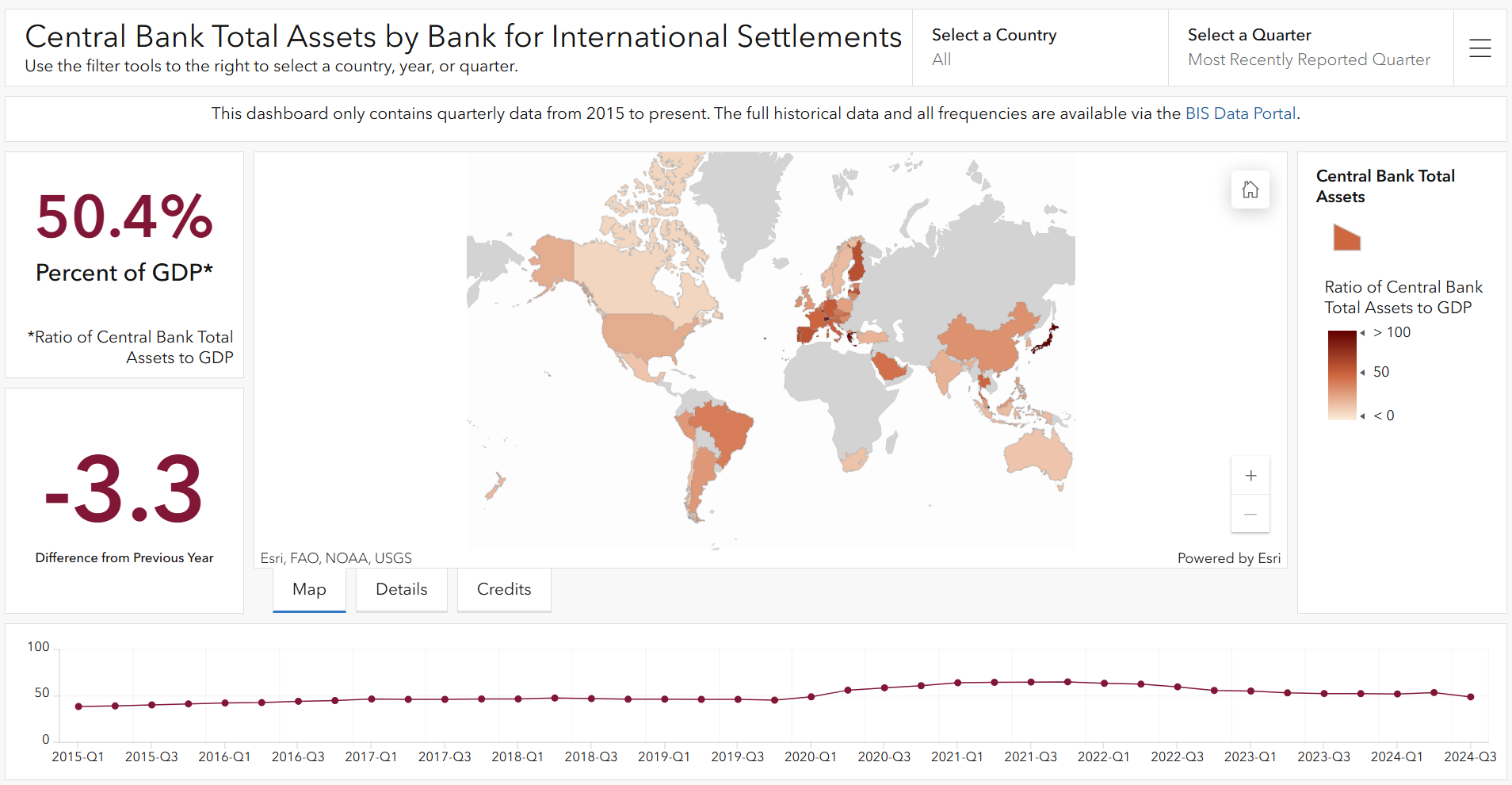
Task: Click Brazil on the world map
Action: tap(725, 430)
